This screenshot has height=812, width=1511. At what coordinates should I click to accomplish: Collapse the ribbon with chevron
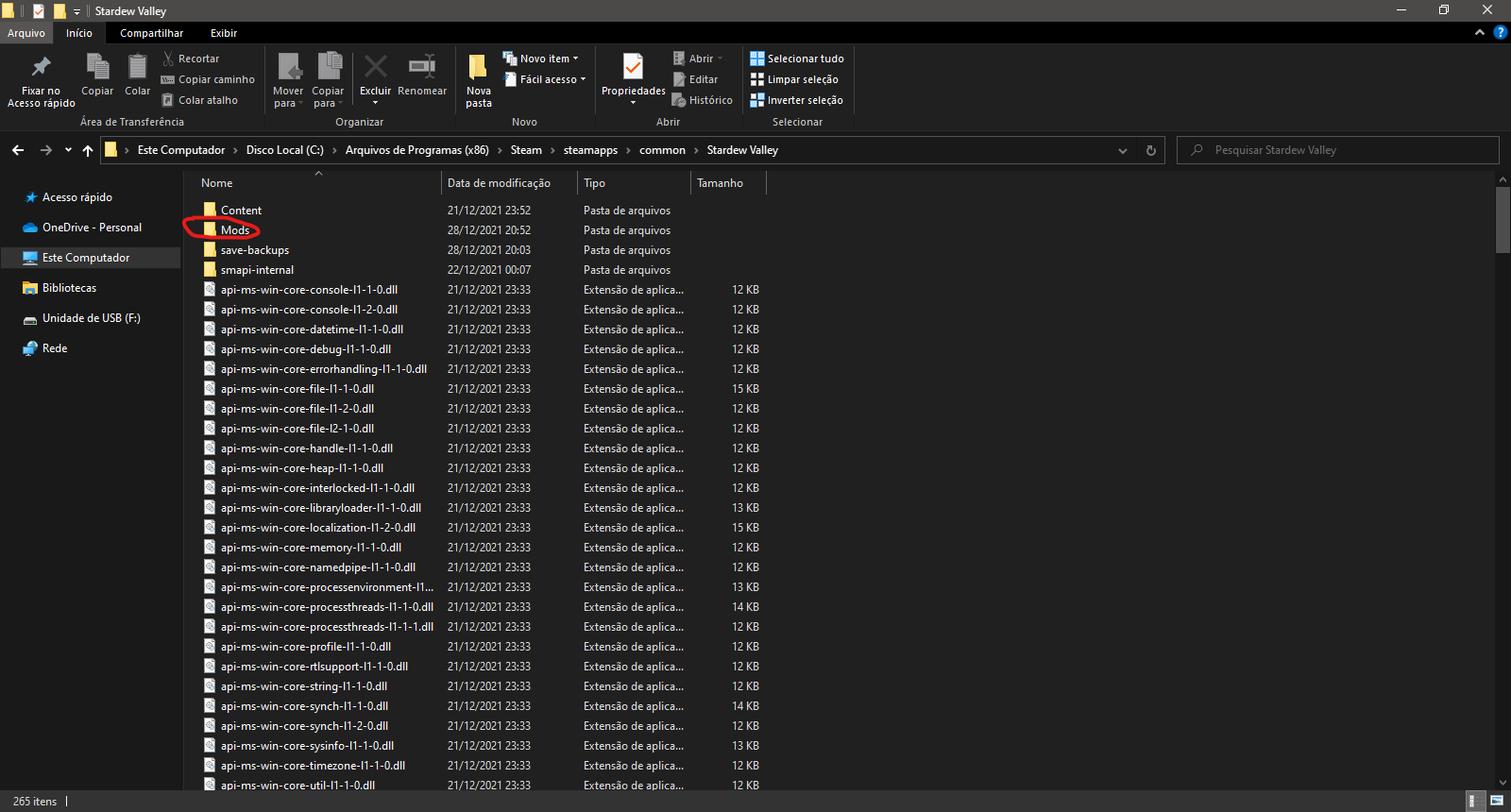pyautogui.click(x=1480, y=32)
